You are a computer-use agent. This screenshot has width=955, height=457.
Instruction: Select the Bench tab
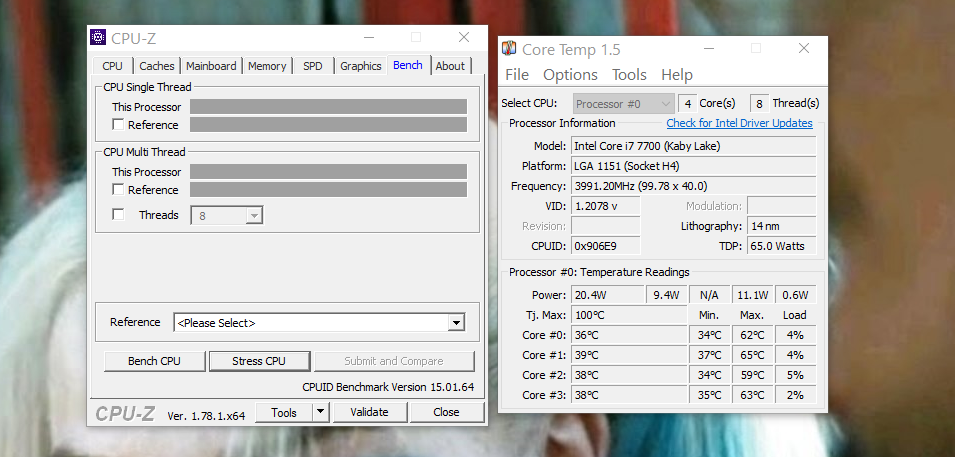(x=408, y=65)
